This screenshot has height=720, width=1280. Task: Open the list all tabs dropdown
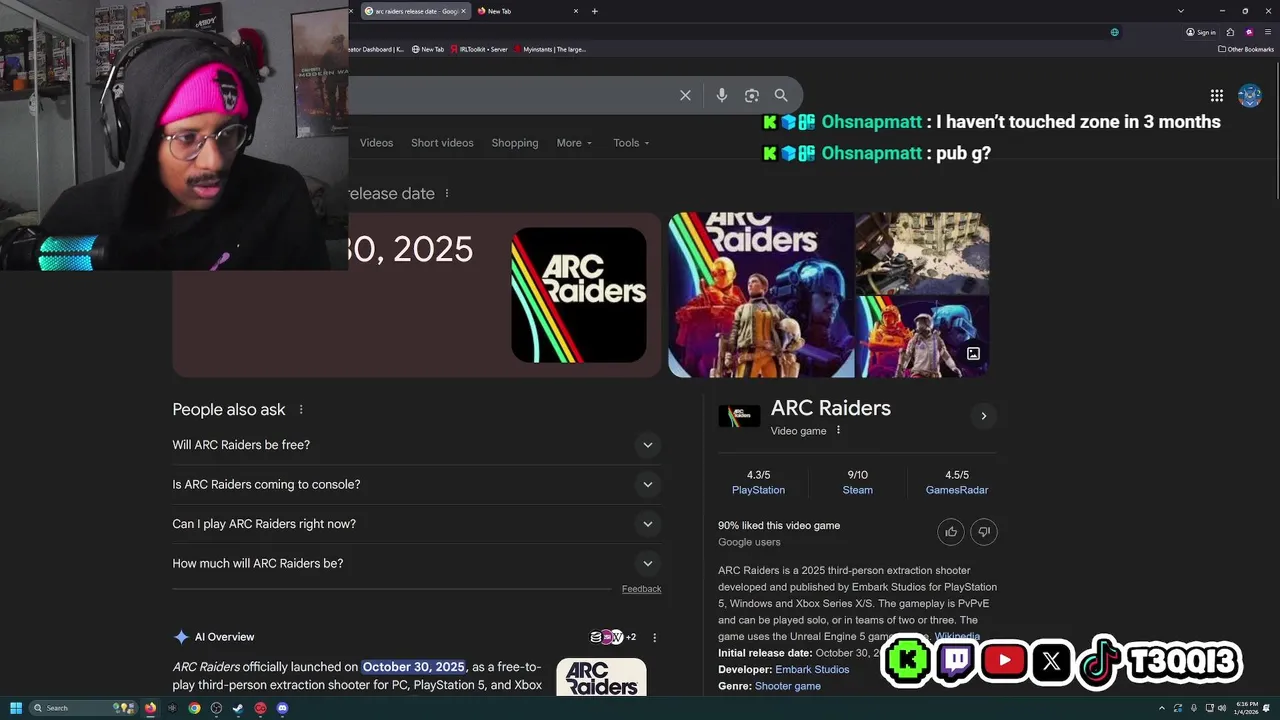1180,11
